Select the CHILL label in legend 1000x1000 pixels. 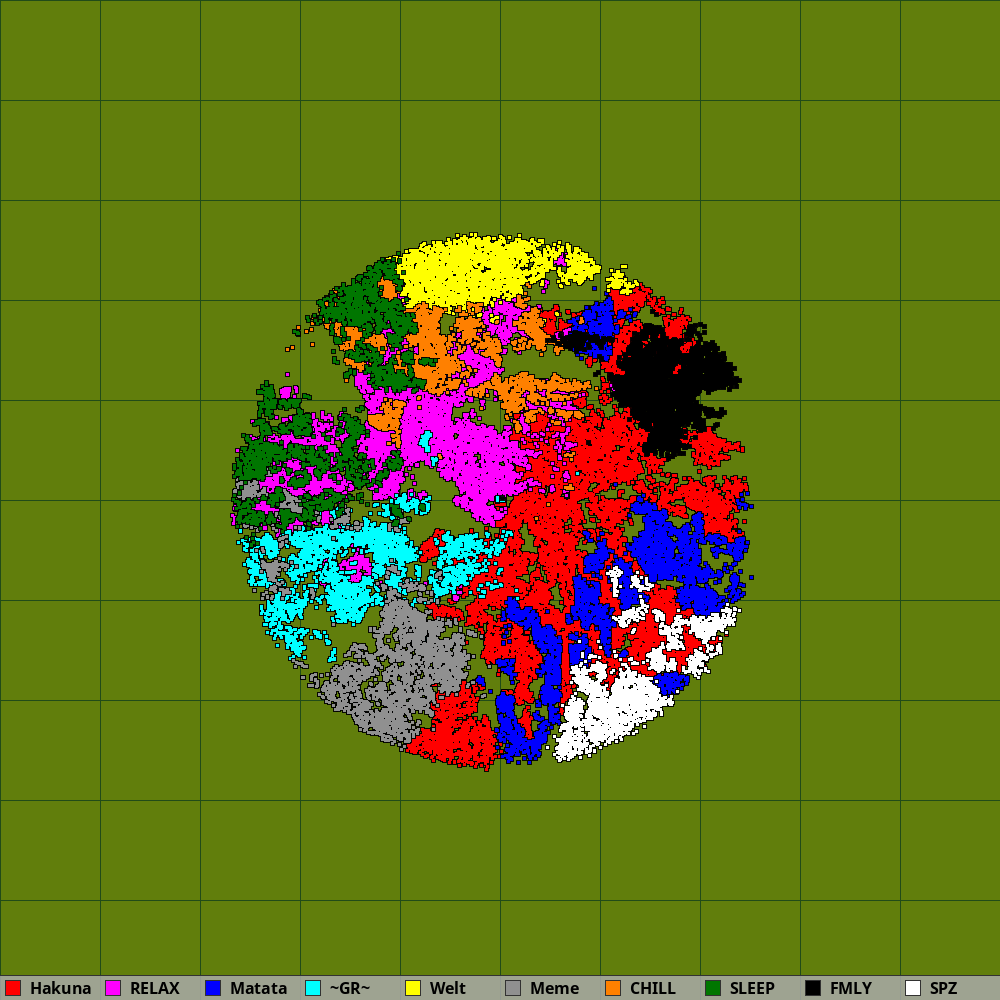point(652,988)
